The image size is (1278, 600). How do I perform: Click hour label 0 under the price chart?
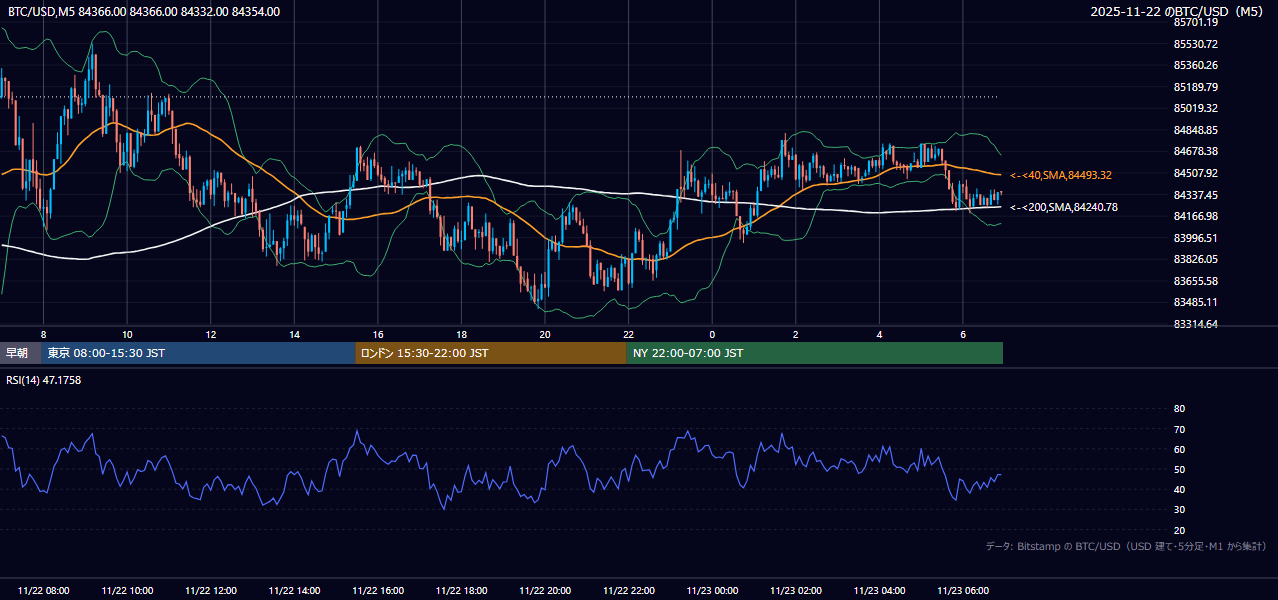[x=712, y=334]
